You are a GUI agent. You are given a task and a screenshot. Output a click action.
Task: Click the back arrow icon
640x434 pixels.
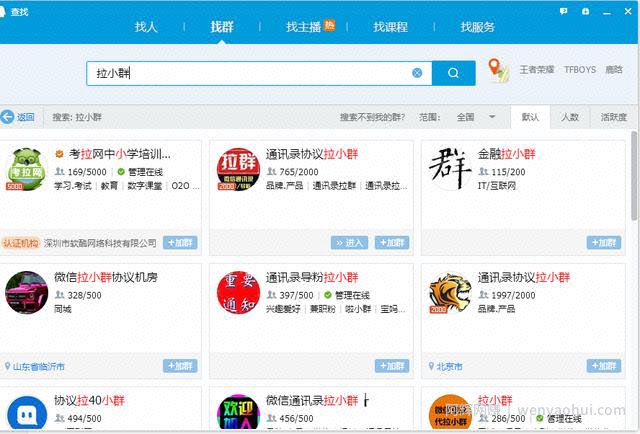[7, 117]
